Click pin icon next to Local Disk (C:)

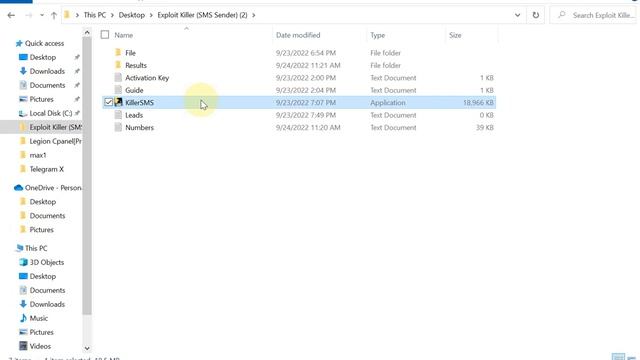tap(77, 113)
